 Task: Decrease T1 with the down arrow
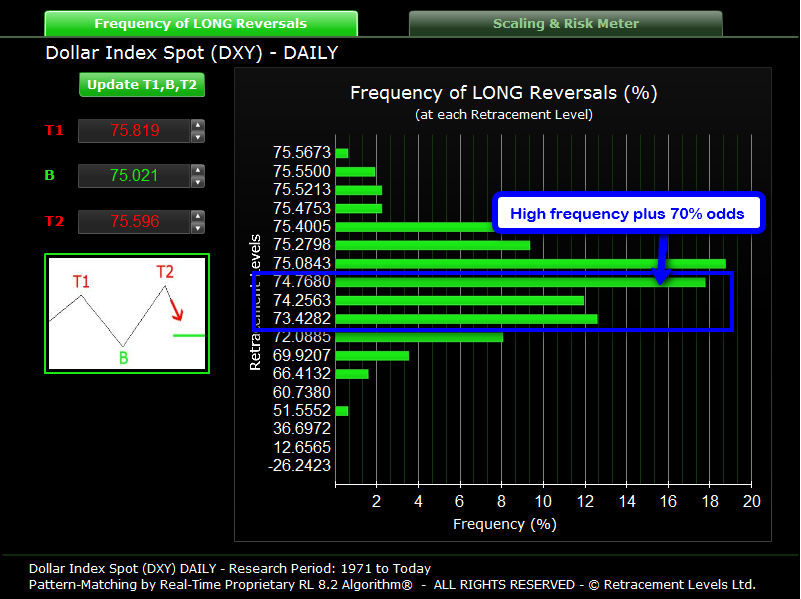pos(198,137)
